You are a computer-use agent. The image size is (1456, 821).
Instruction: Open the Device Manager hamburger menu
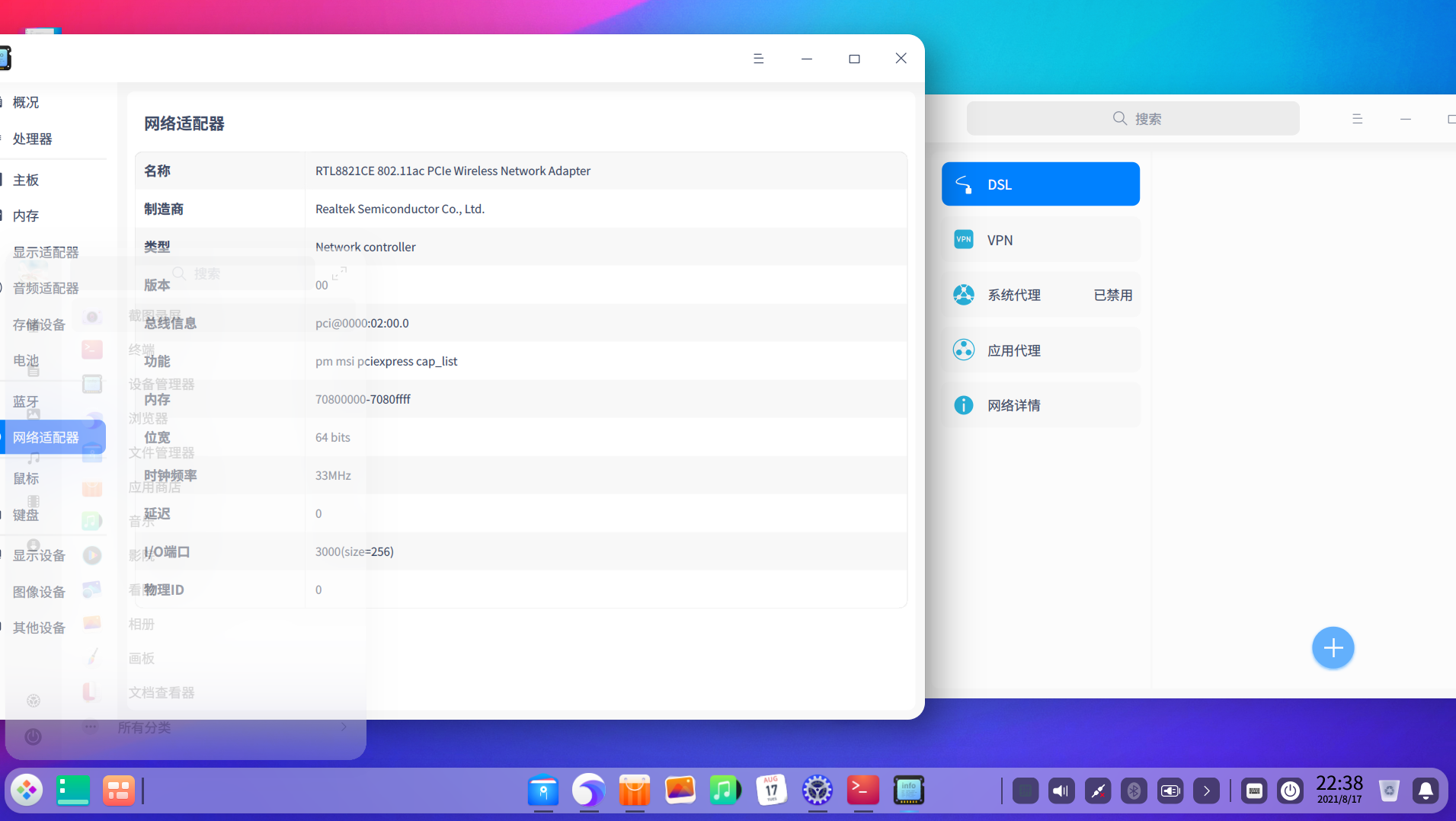pyautogui.click(x=758, y=59)
